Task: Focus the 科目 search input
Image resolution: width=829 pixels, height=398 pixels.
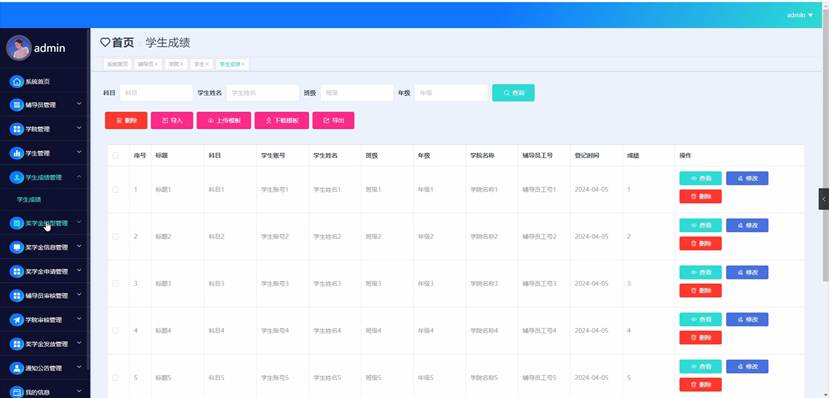Action: click(156, 92)
